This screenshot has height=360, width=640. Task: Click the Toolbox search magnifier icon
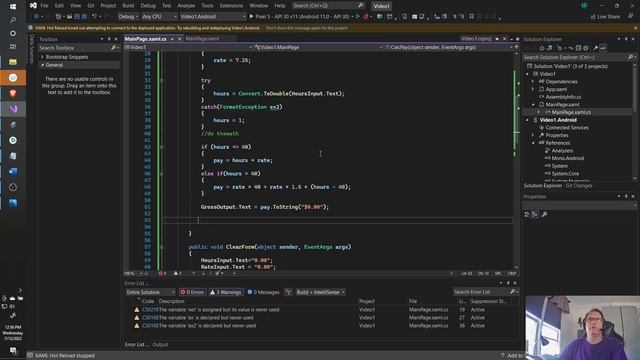point(113,48)
